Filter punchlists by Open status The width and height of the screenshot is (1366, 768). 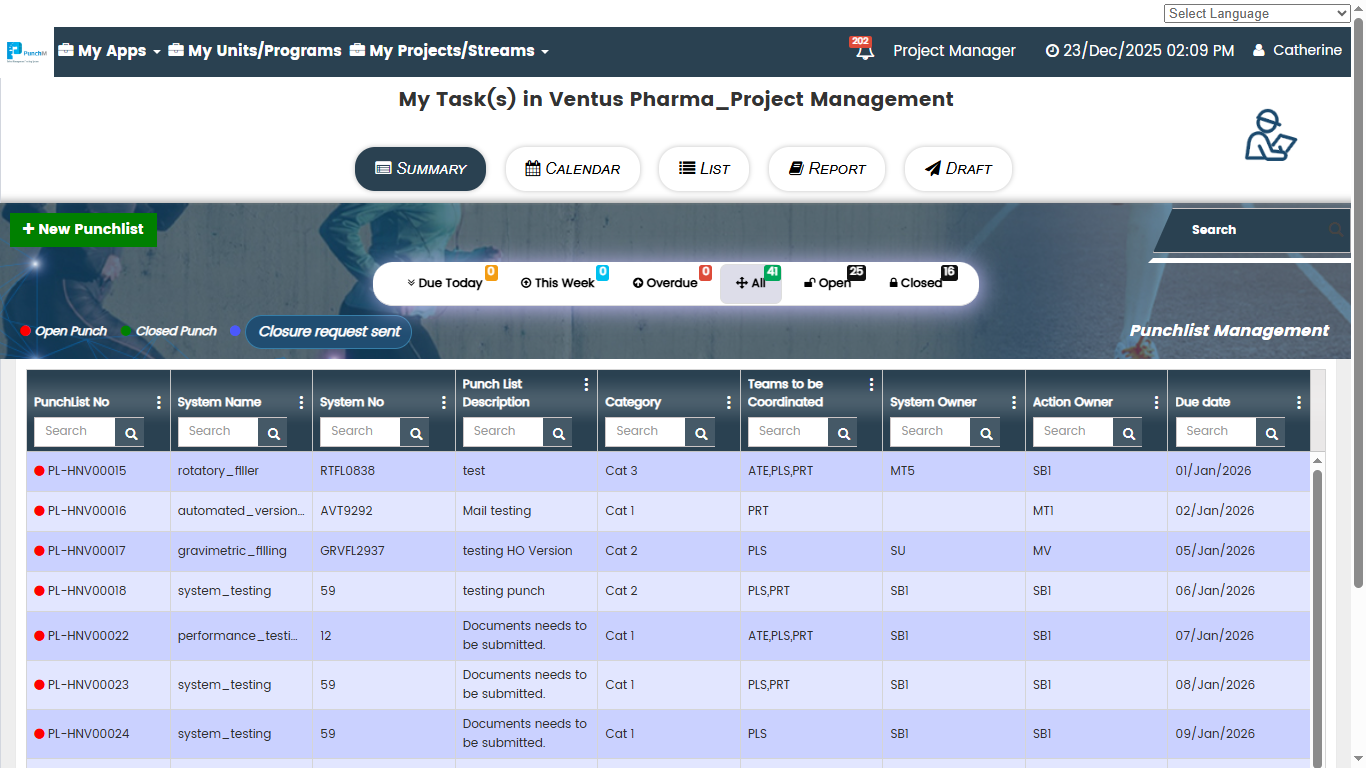tap(828, 283)
